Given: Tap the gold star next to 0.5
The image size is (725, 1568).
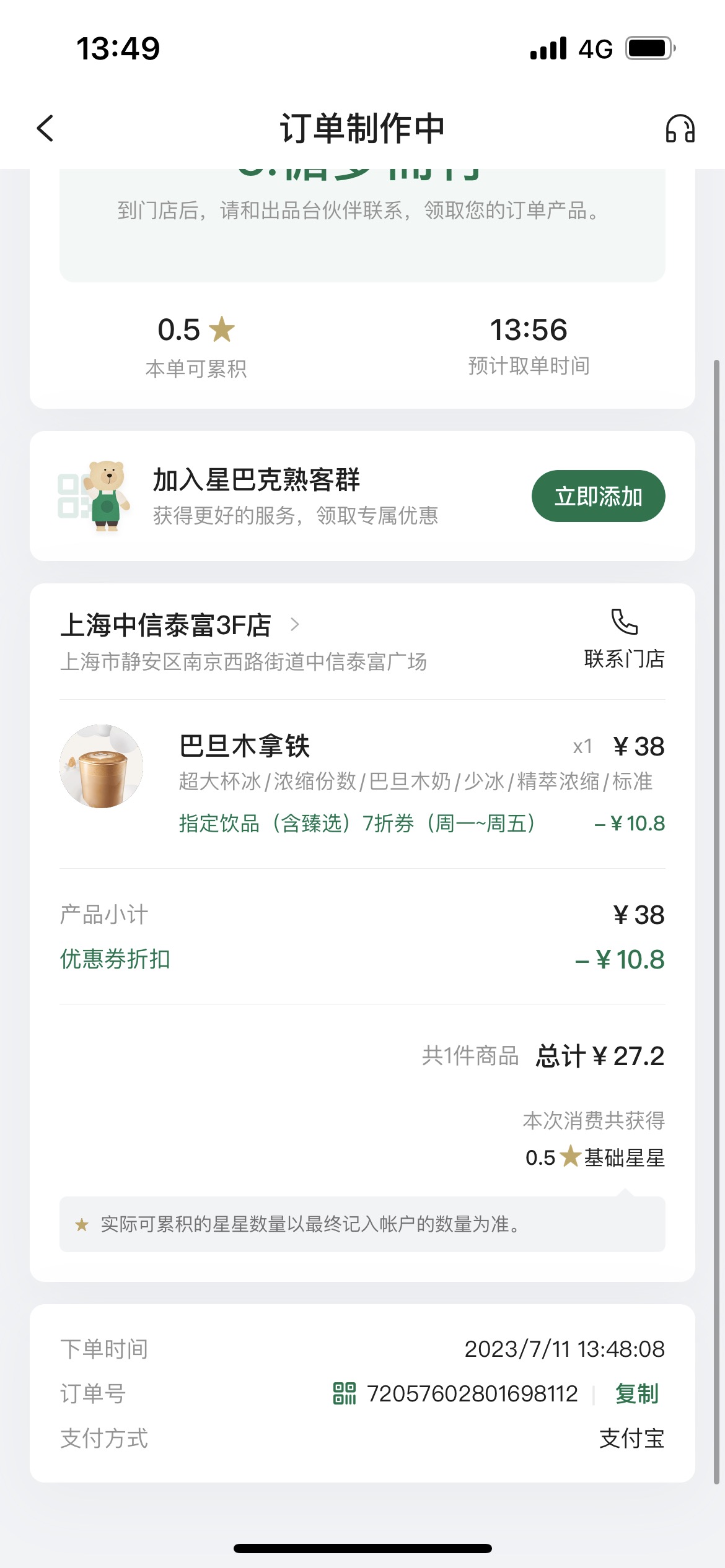Looking at the screenshot, I should [x=222, y=329].
